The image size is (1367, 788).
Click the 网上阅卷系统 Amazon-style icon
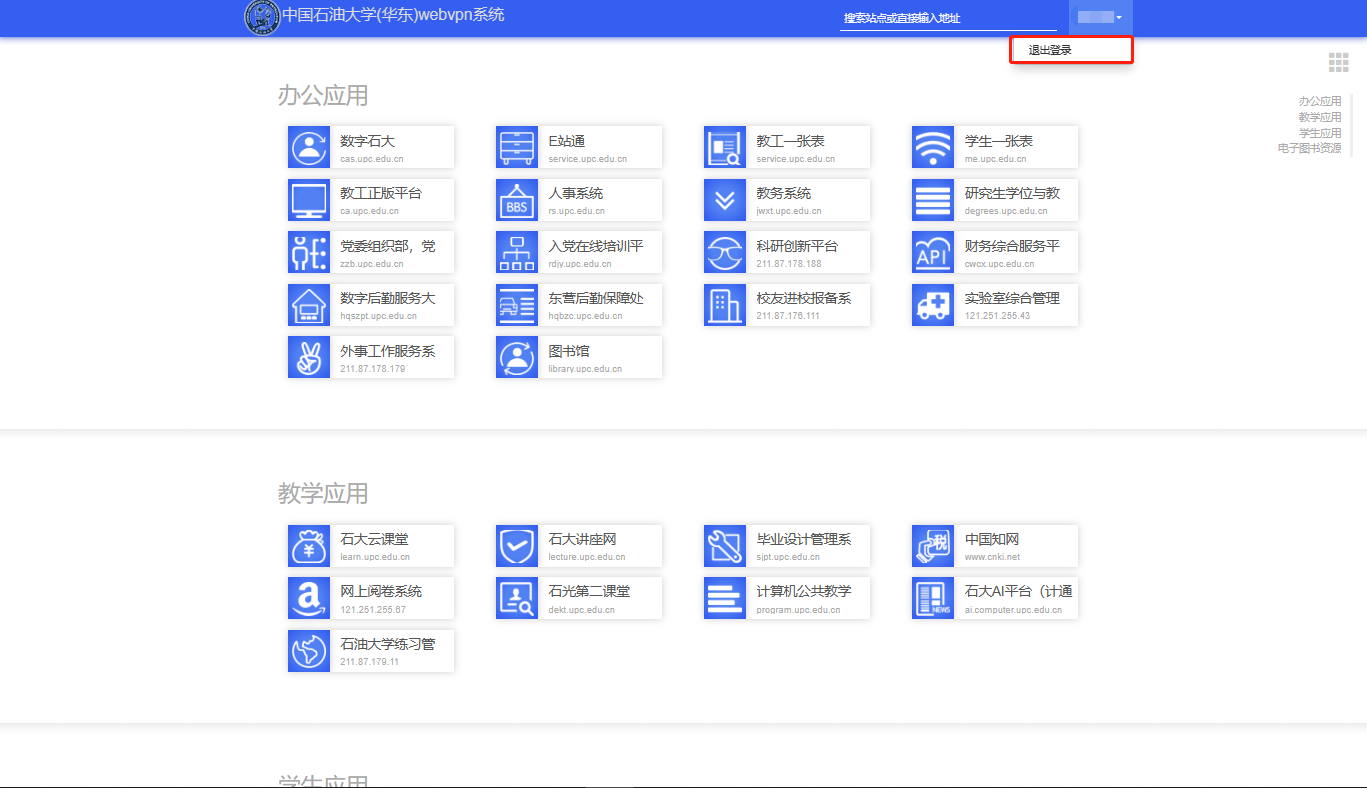(309, 598)
